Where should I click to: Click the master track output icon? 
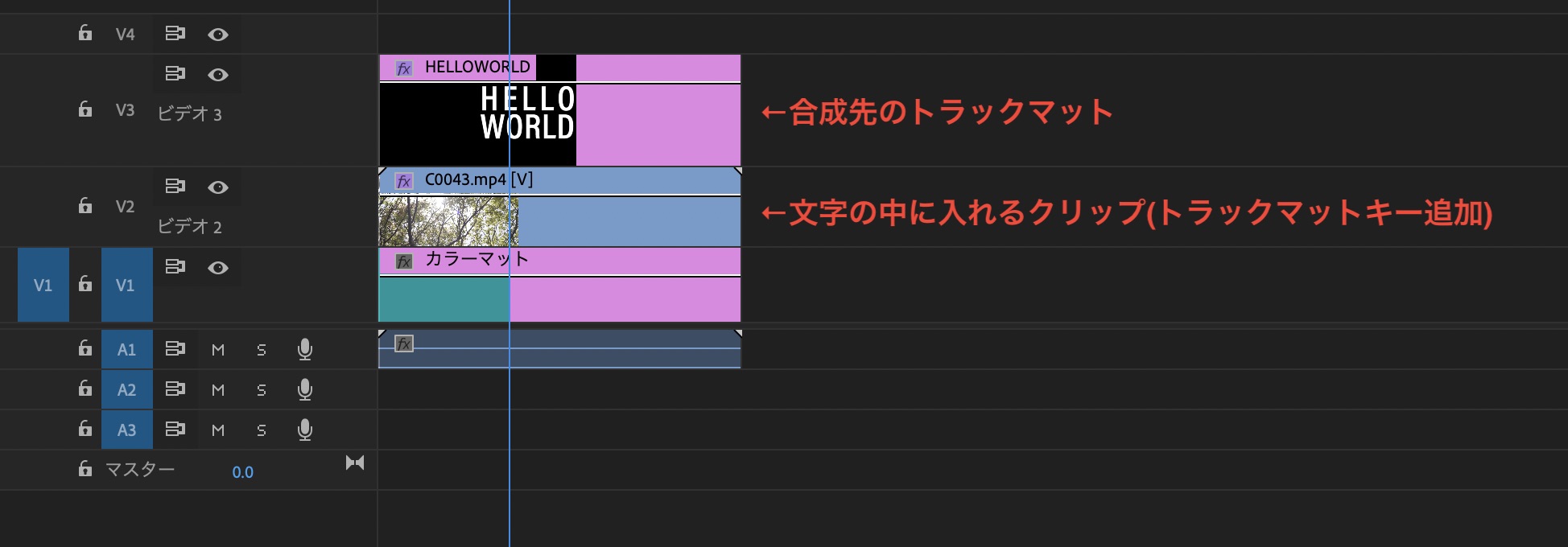pos(355,463)
